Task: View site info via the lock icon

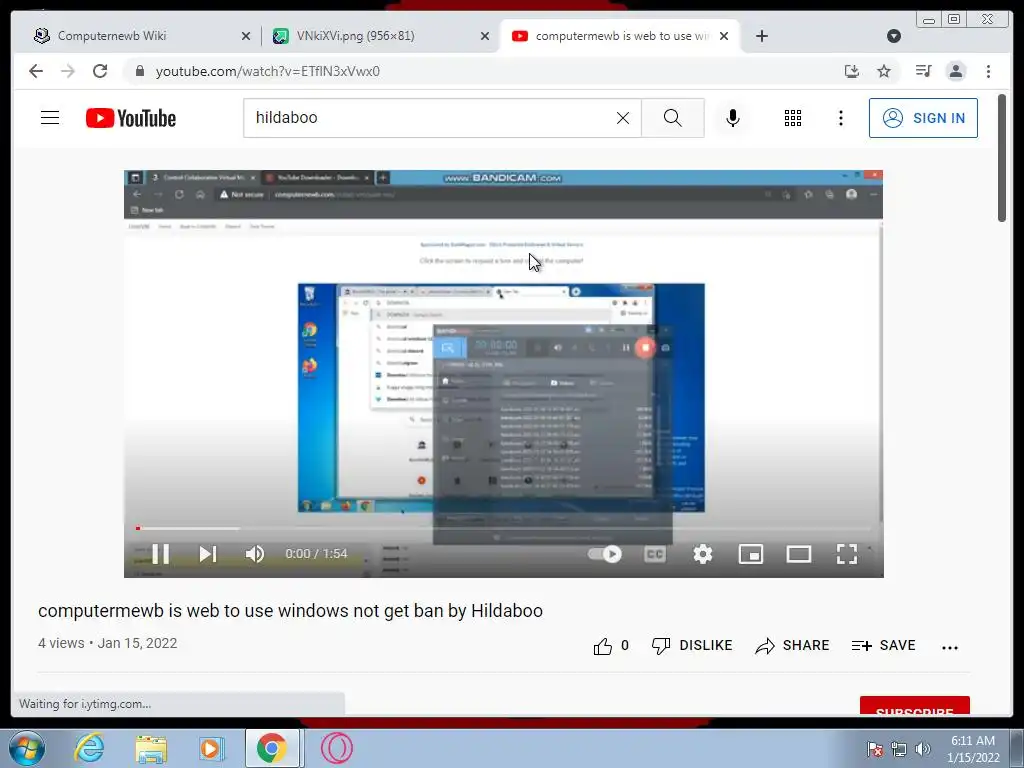Action: click(139, 71)
